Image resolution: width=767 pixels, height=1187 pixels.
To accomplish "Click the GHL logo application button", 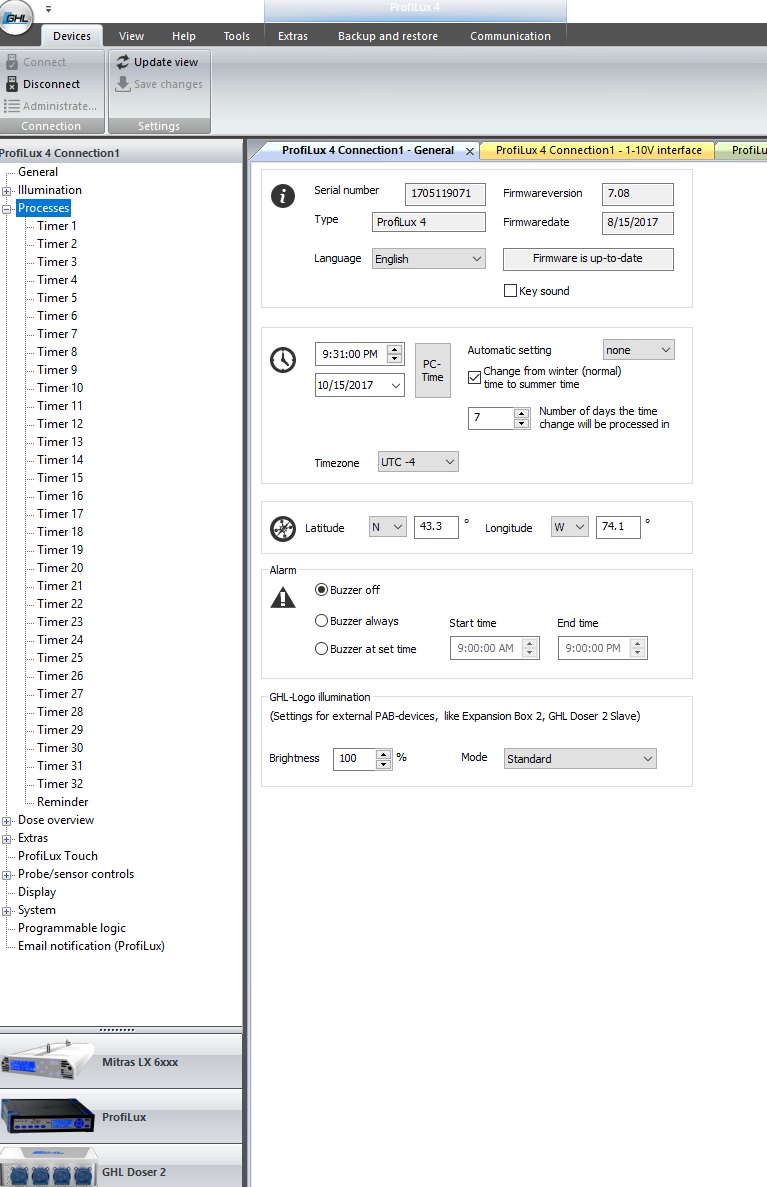I will 15,17.
